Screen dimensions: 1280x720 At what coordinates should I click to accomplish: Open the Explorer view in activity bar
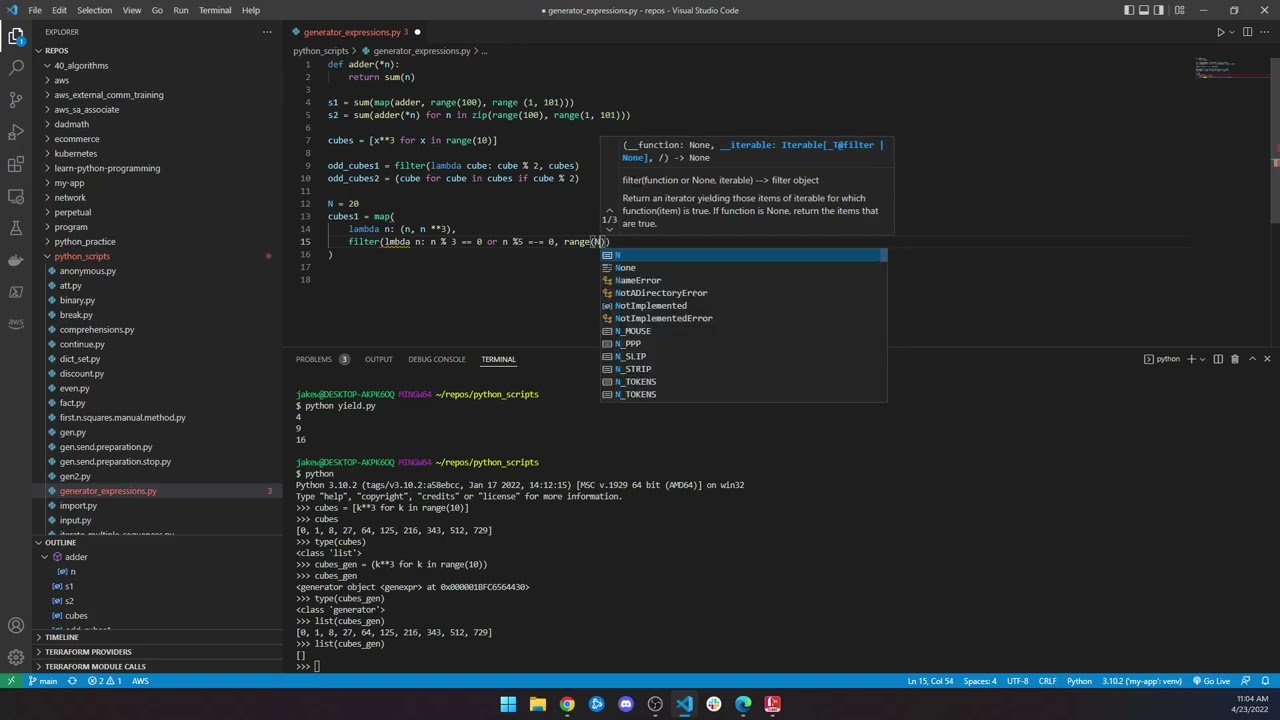tap(16, 37)
